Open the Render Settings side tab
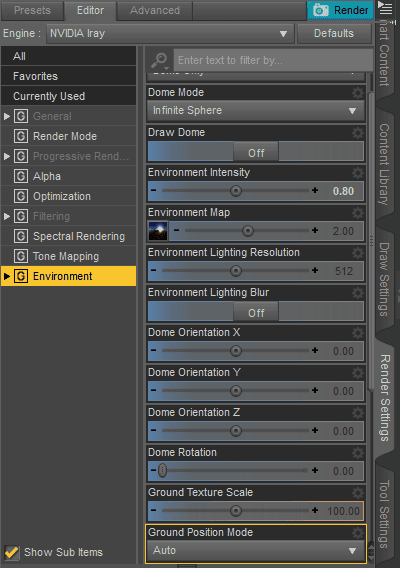Image resolution: width=400 pixels, height=568 pixels. pyautogui.click(x=384, y=398)
